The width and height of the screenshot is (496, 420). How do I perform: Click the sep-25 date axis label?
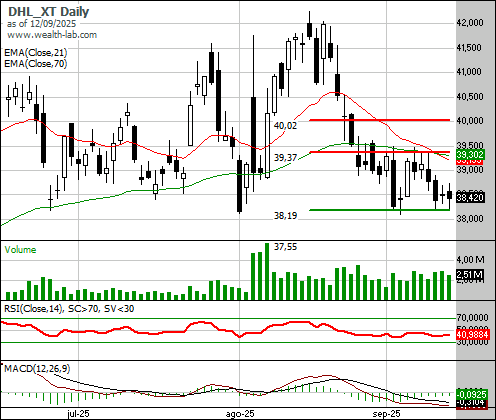pos(386,414)
